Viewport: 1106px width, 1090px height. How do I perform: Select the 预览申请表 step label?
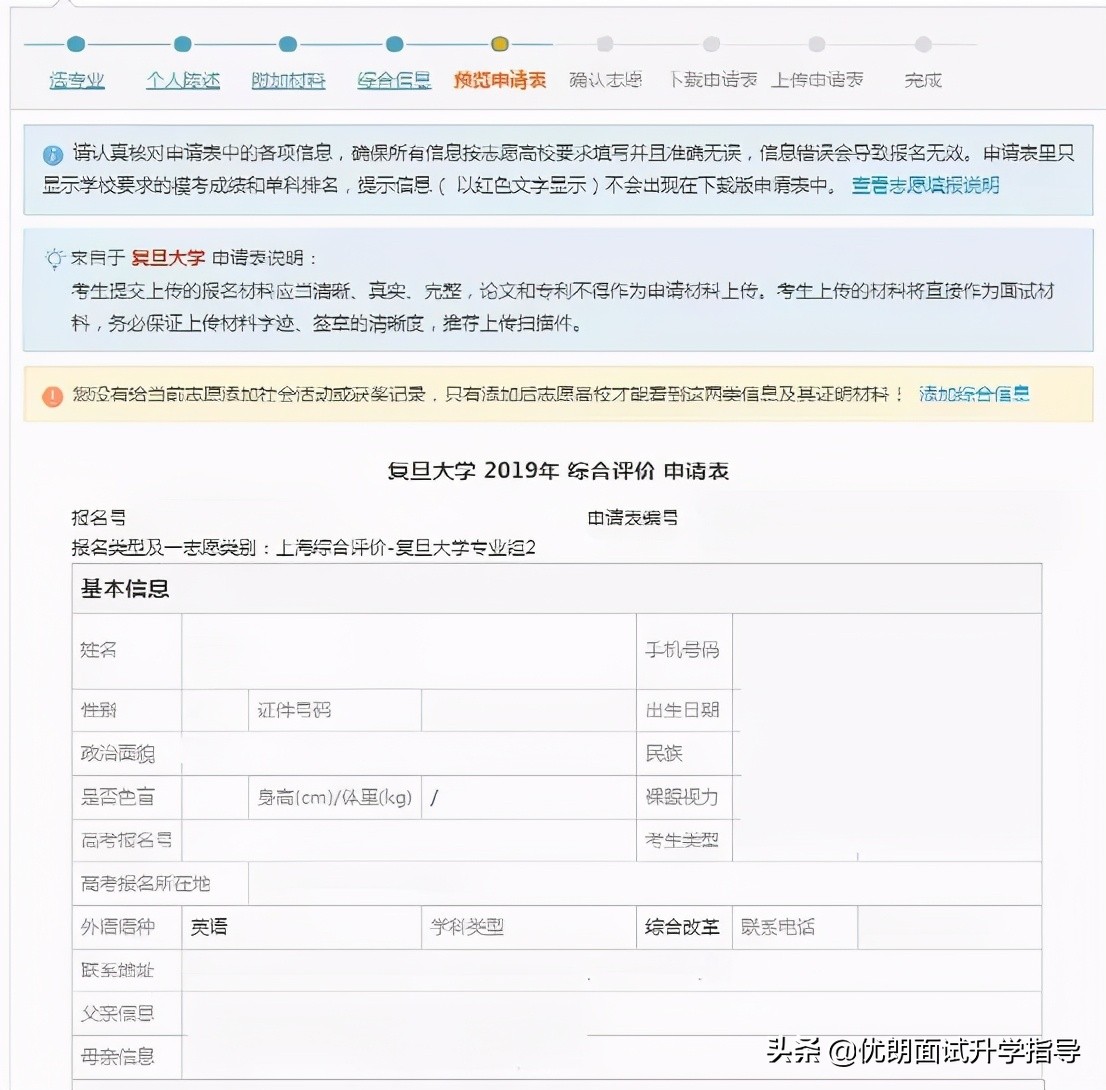[500, 80]
